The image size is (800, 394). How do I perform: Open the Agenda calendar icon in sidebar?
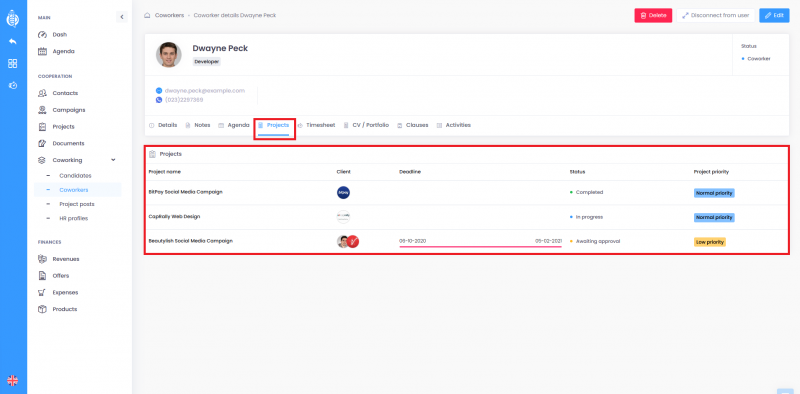(43, 52)
